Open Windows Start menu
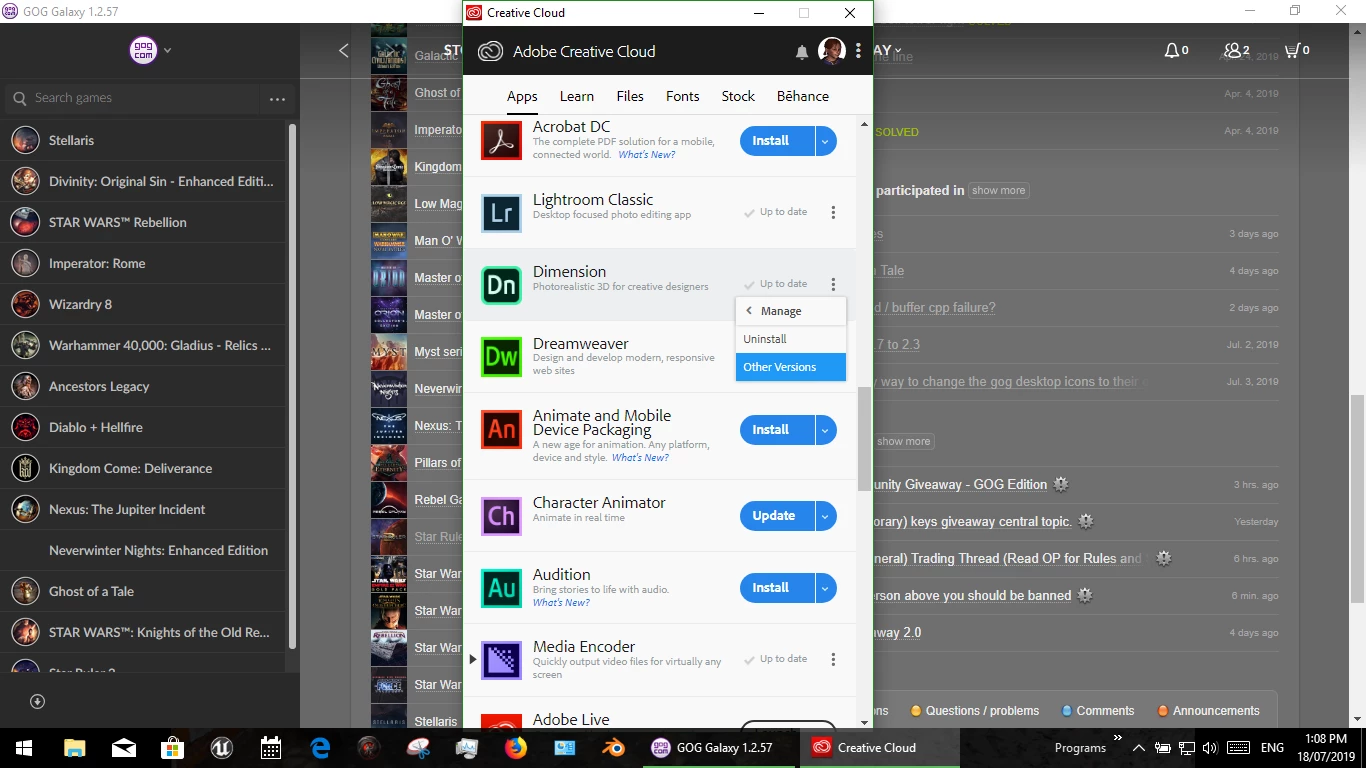This screenshot has height=768, width=1366. (24, 747)
